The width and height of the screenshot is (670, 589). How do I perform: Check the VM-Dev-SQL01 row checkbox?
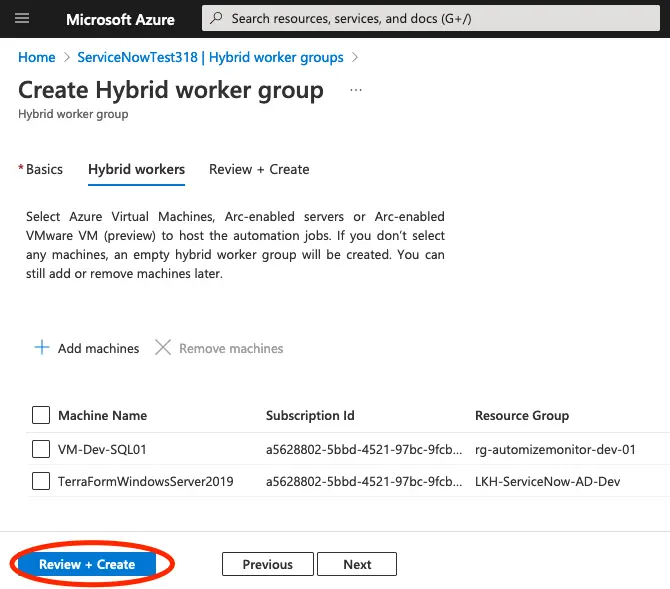(x=41, y=449)
